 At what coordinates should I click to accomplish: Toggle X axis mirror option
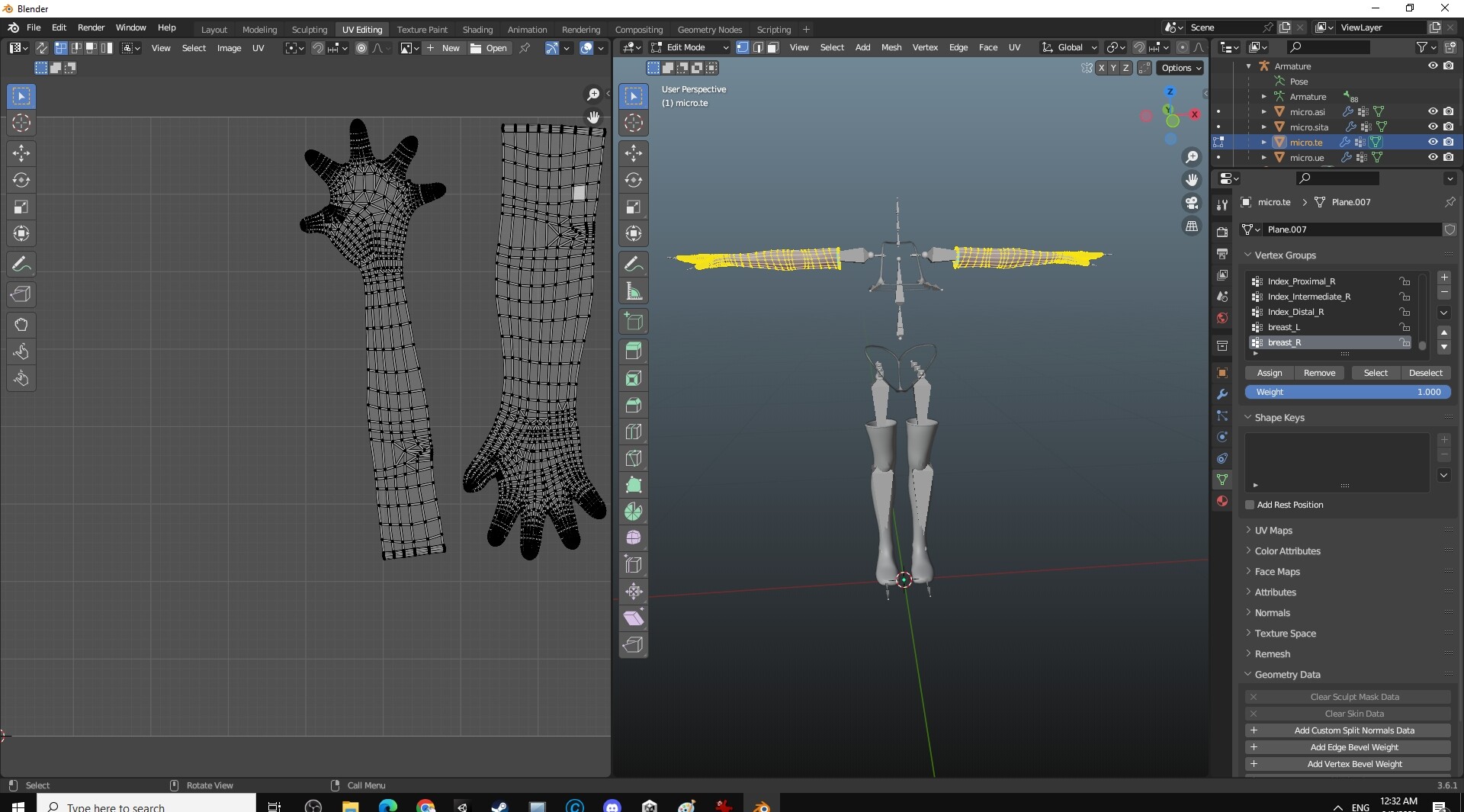tap(1101, 68)
